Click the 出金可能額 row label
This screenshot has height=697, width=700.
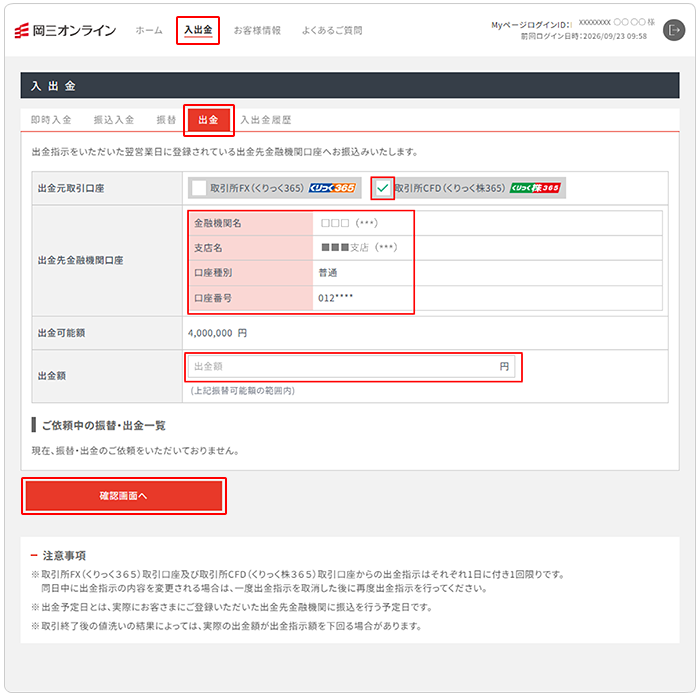pos(61,333)
